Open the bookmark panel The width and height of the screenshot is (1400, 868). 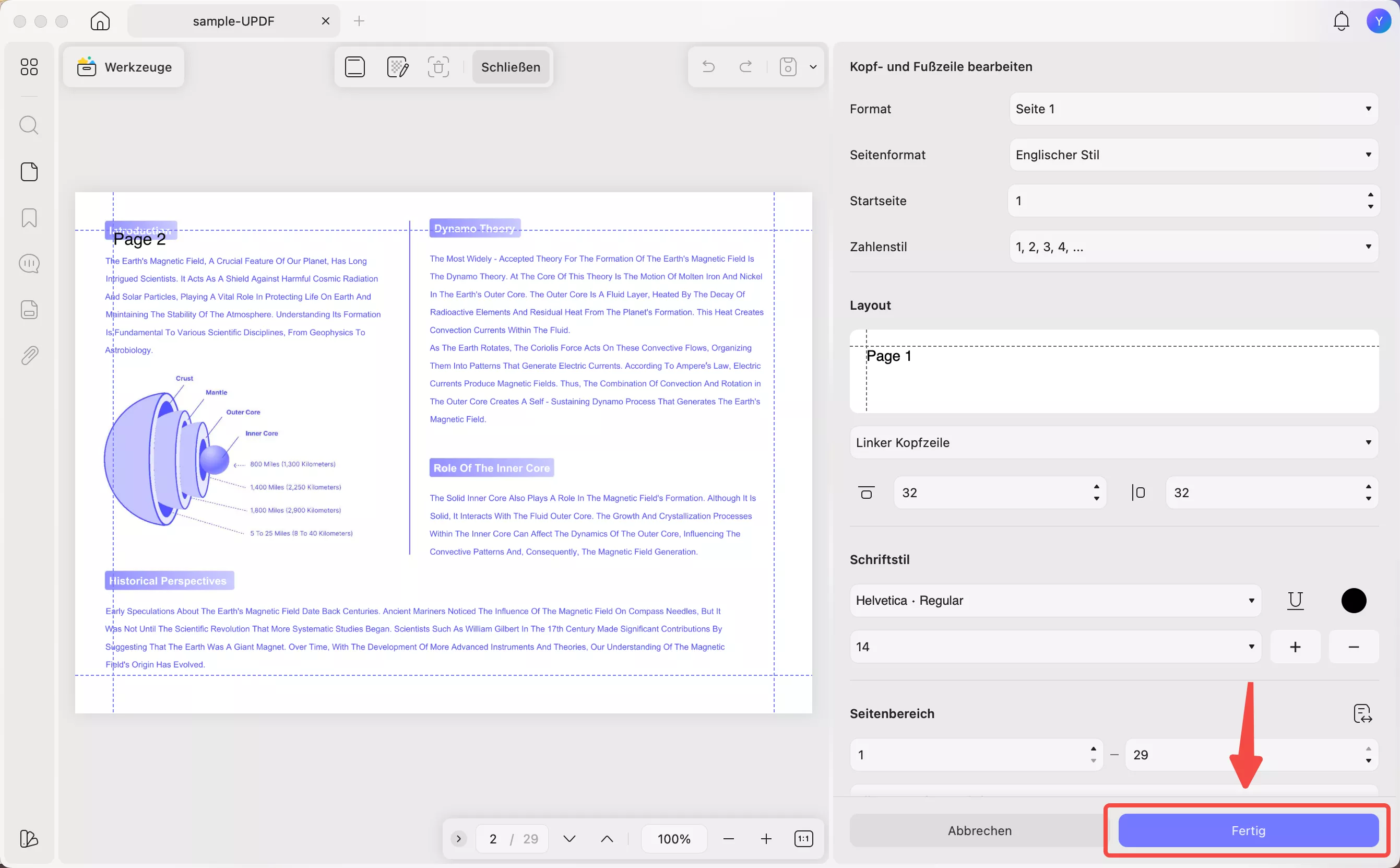pyautogui.click(x=29, y=218)
